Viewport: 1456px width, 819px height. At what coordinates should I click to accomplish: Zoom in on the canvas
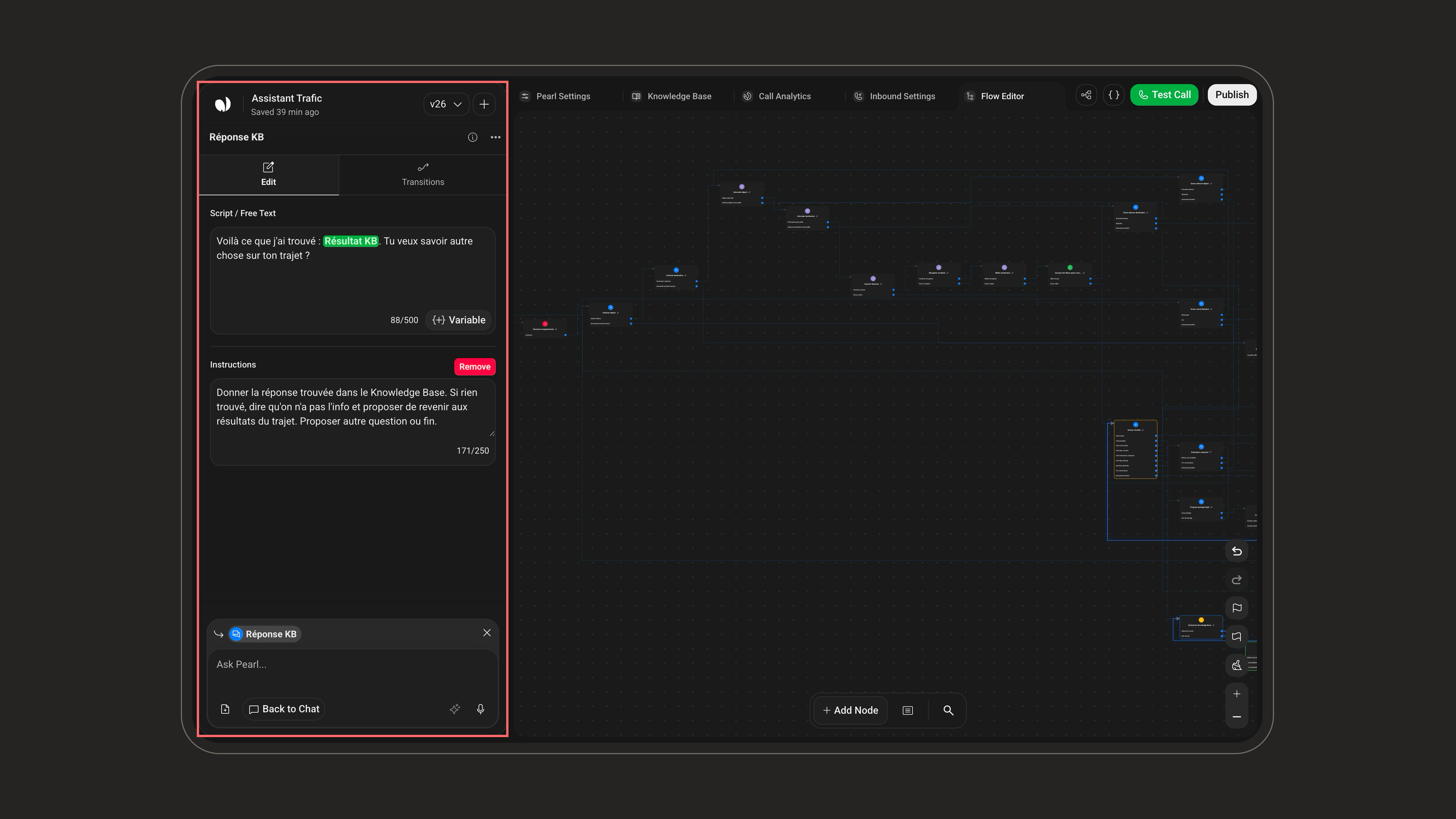[x=1237, y=694]
